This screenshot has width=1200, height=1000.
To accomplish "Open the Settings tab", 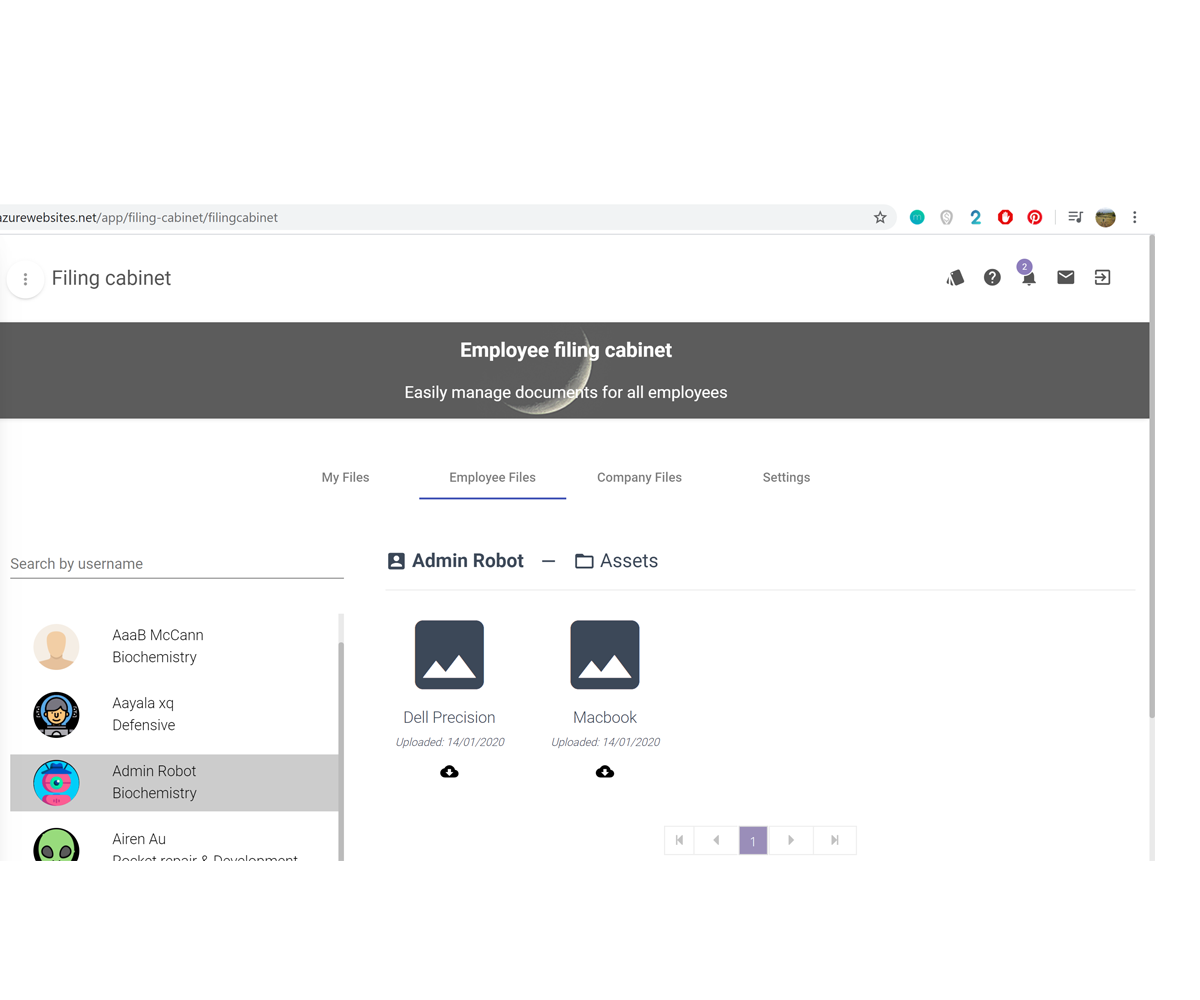I will [786, 477].
